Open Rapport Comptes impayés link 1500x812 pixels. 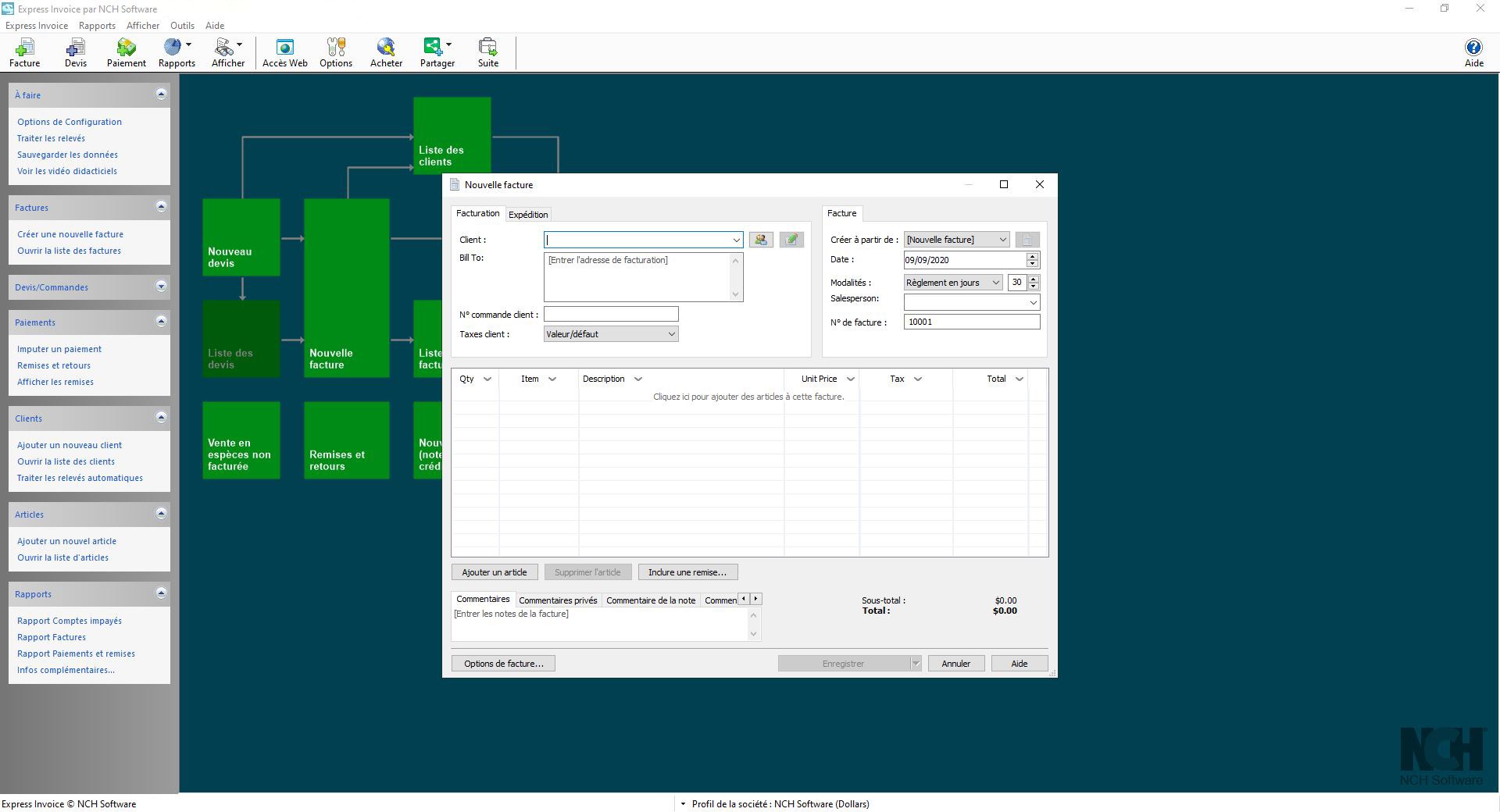70,621
